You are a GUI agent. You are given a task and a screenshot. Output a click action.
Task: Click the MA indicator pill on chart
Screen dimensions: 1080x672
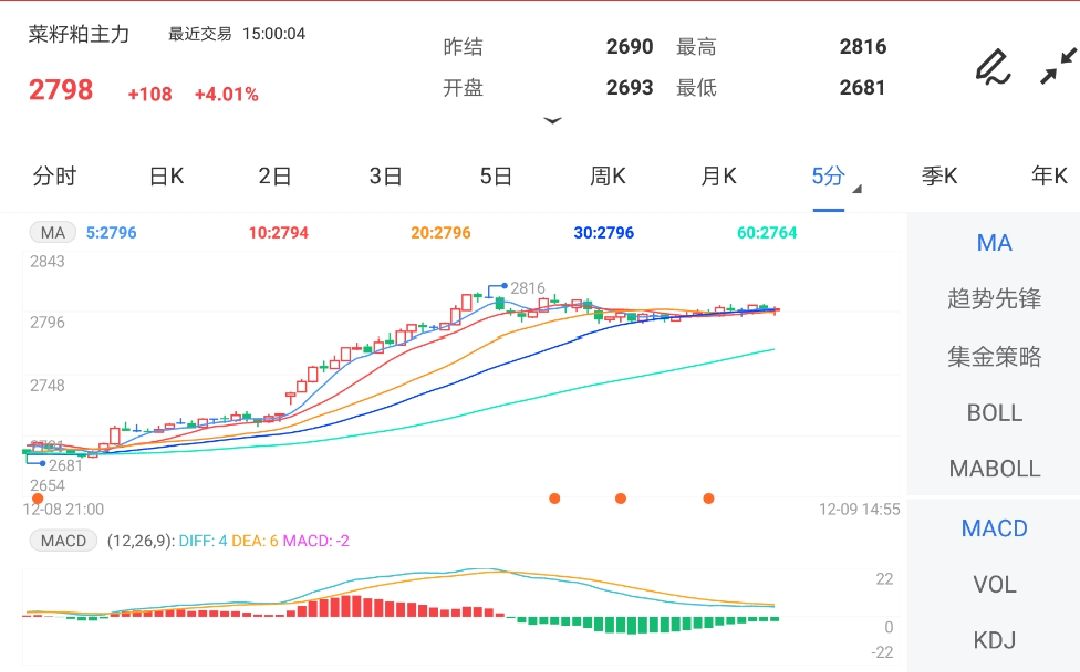tap(52, 233)
